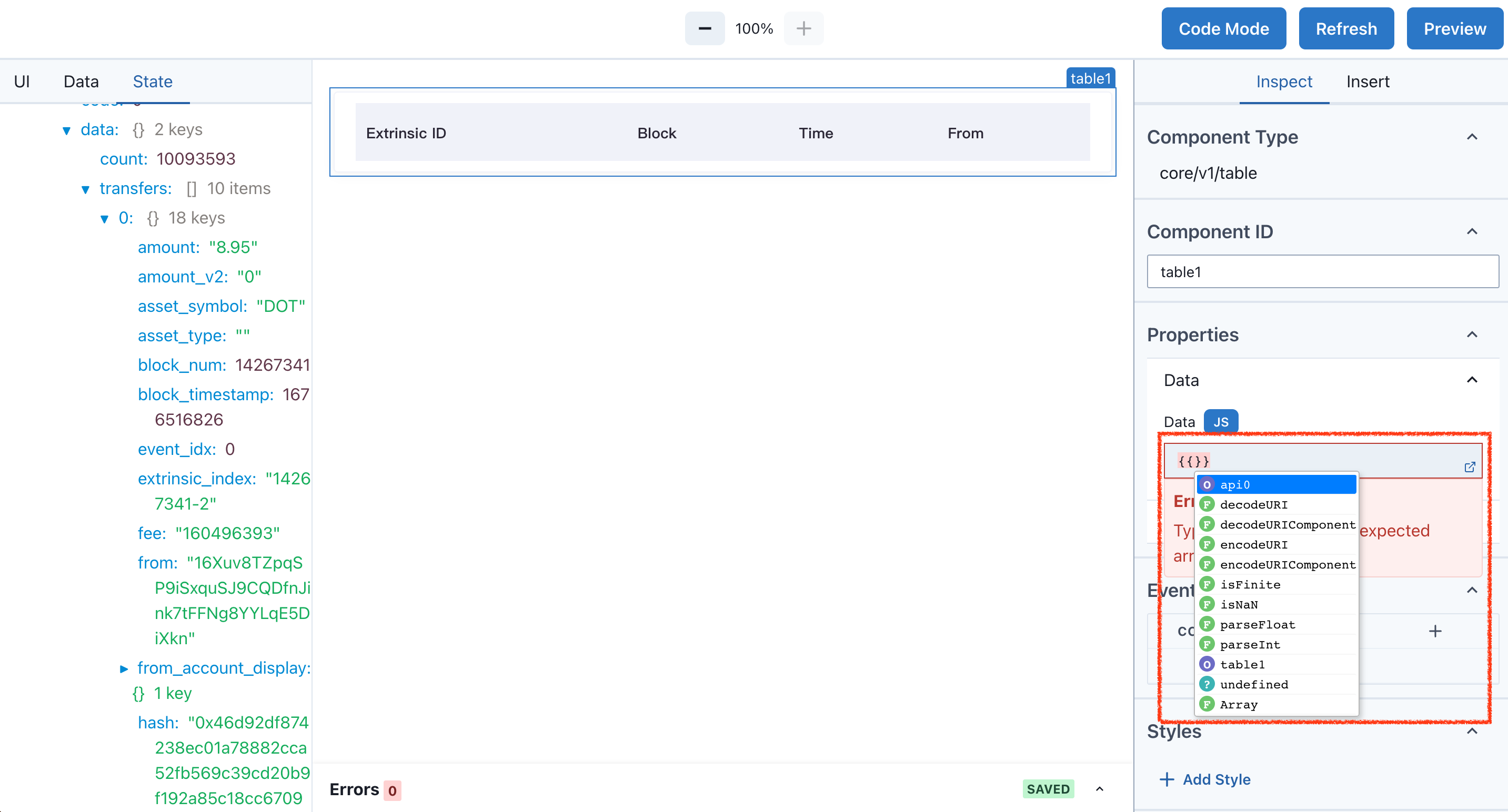Click the Time column header
The height and width of the screenshot is (812, 1508).
pyautogui.click(x=816, y=134)
